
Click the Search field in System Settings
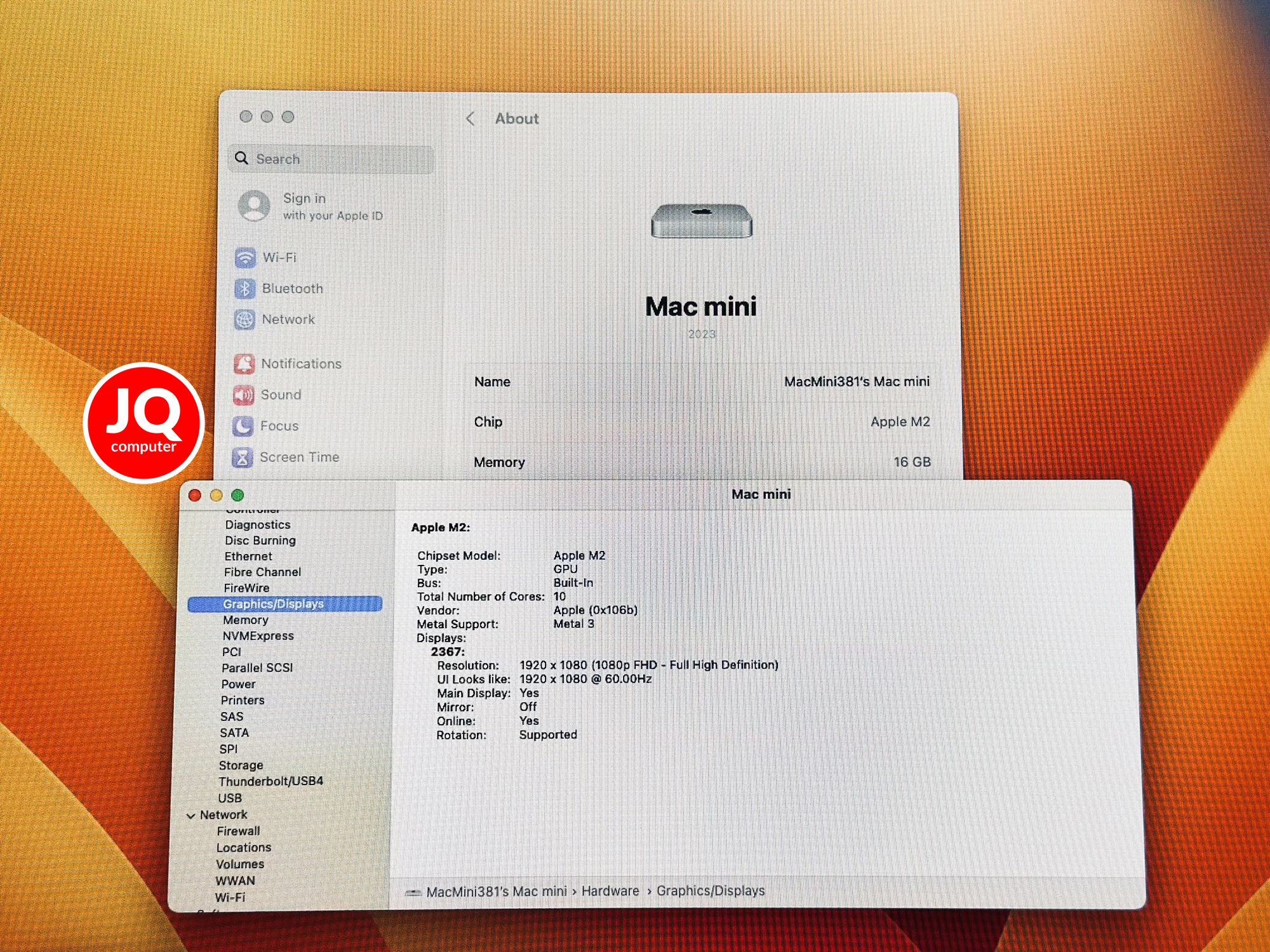331,159
